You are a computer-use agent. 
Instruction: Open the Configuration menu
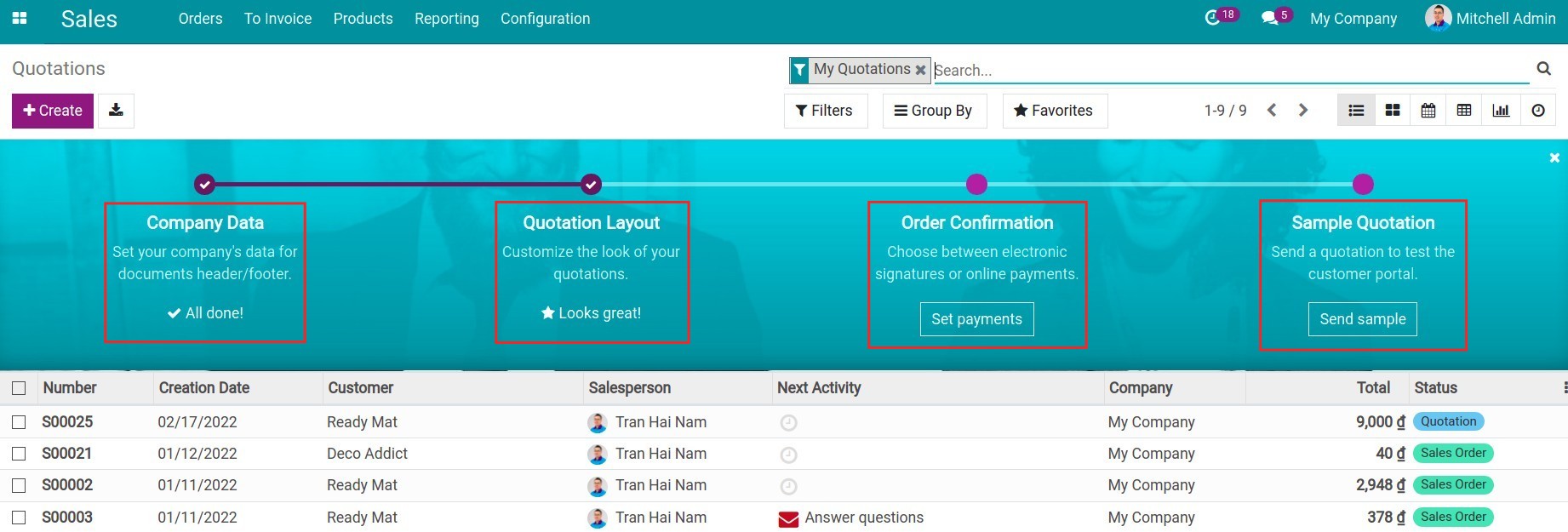click(545, 19)
